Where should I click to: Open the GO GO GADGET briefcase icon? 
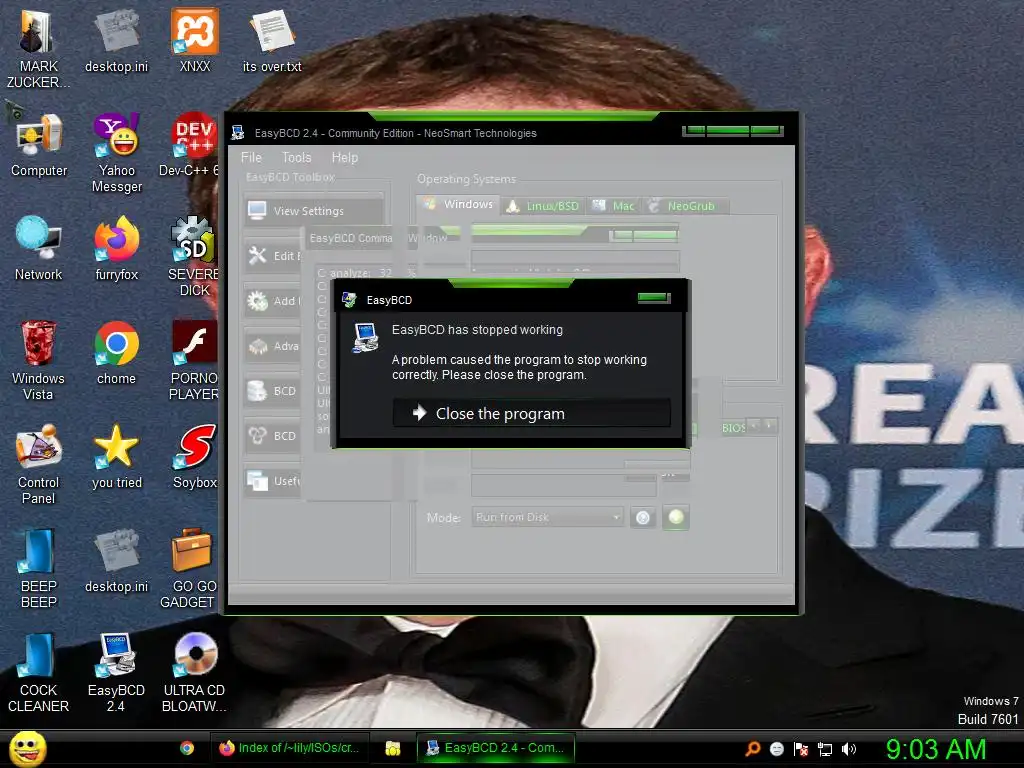tap(191, 569)
